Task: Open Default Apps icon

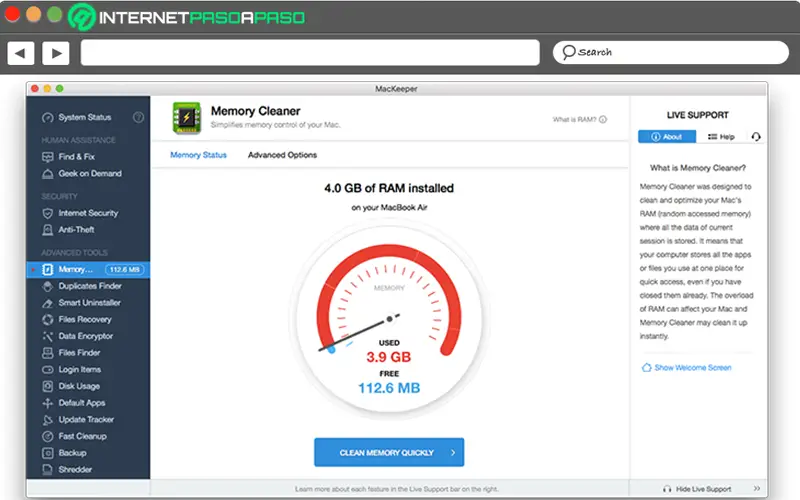Action: click(47, 403)
